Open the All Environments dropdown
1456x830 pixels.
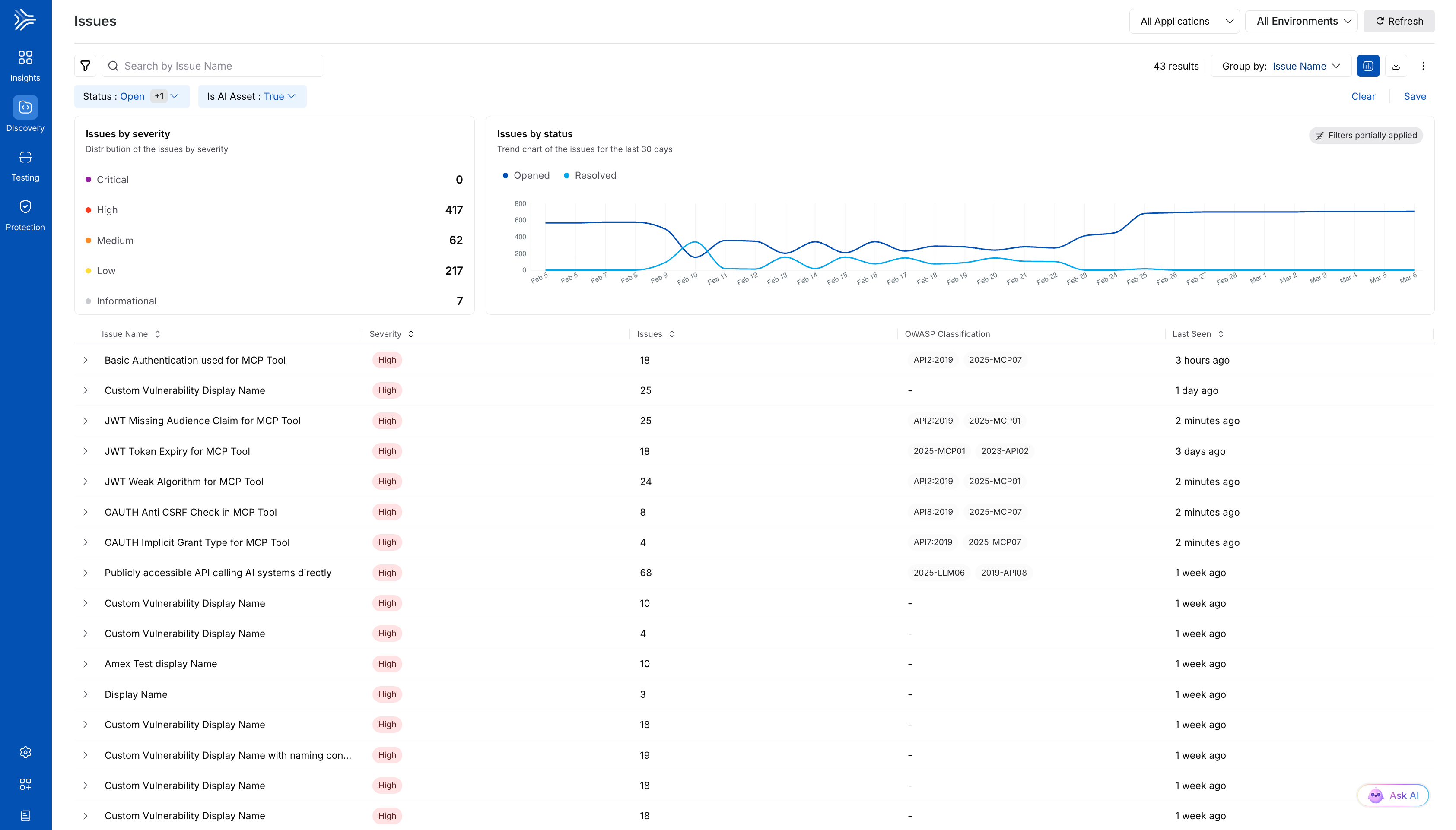click(x=1301, y=21)
